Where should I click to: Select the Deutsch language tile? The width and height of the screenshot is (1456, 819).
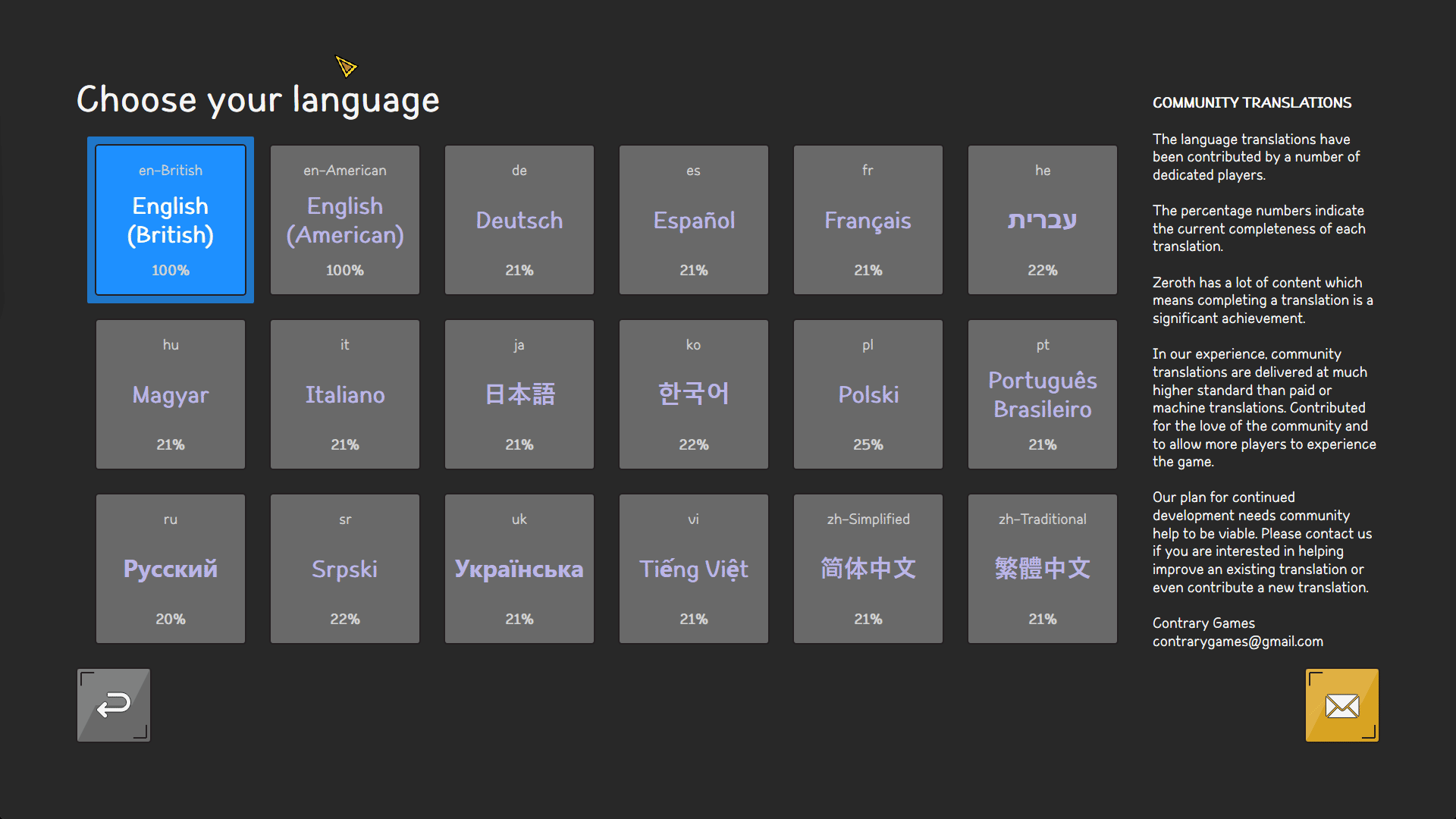pyautogui.click(x=519, y=220)
